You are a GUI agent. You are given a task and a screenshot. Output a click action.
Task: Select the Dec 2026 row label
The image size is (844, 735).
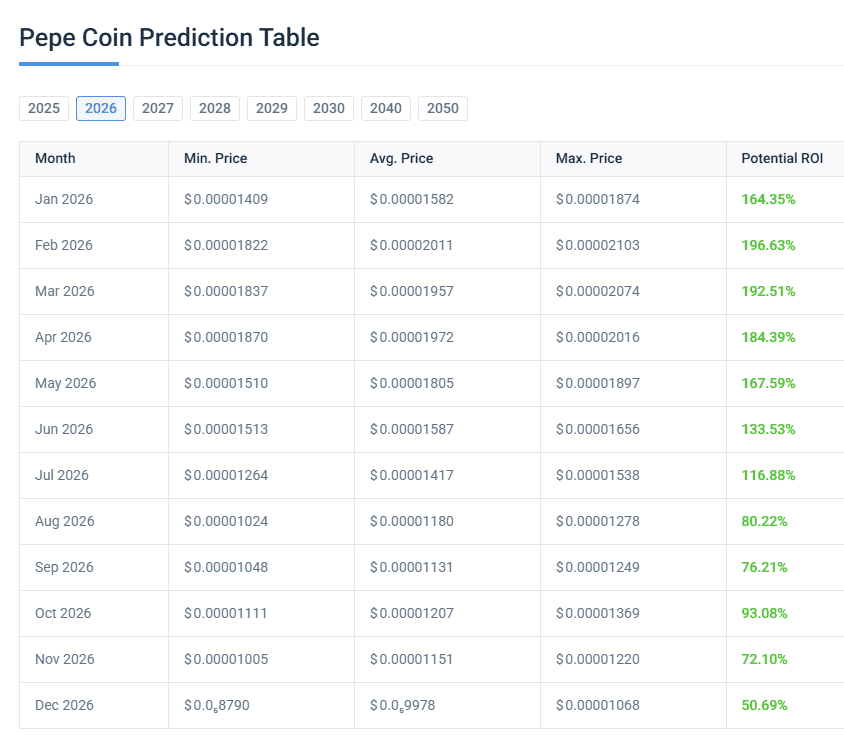[x=64, y=705]
